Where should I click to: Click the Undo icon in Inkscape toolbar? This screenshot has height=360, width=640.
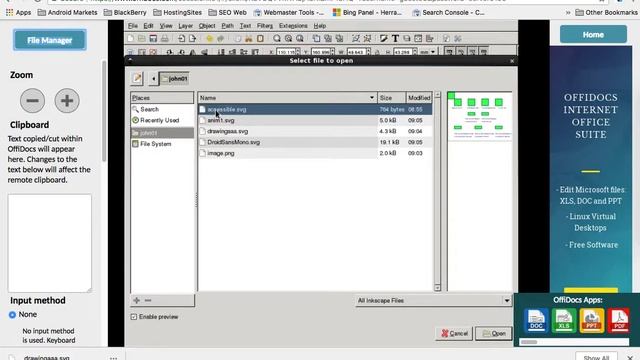pyautogui.click(x=209, y=38)
